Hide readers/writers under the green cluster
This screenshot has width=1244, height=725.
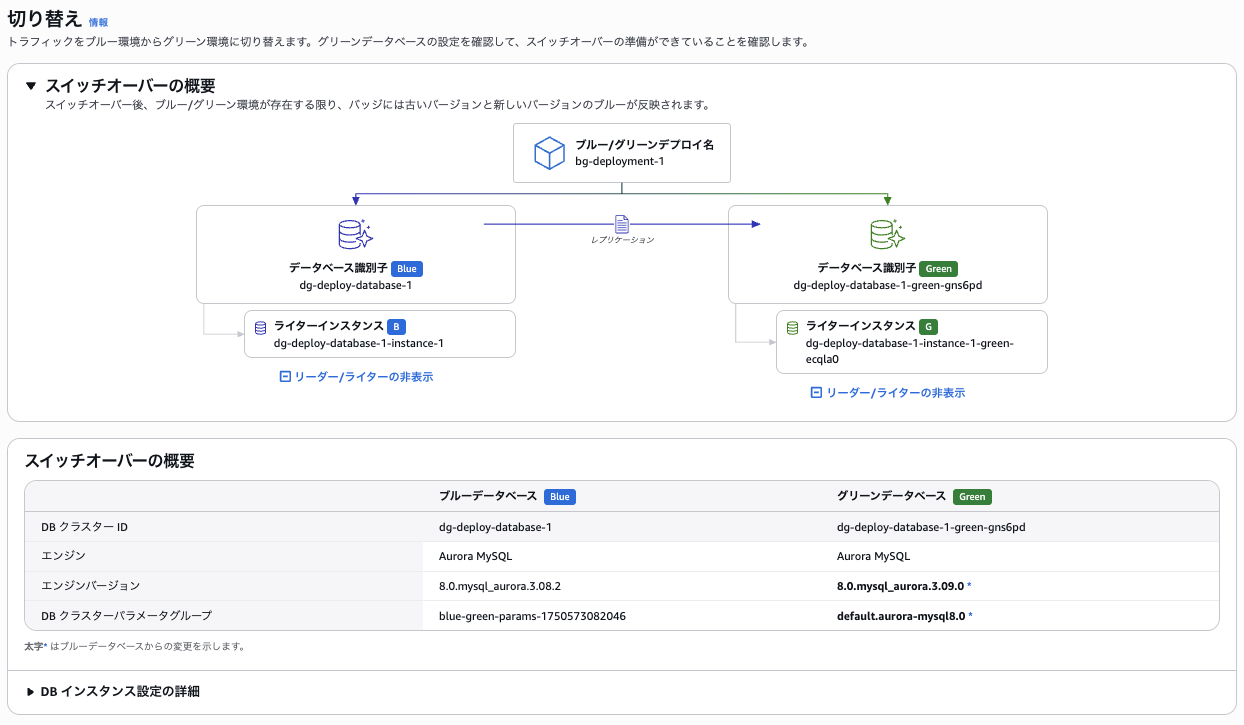pos(888,393)
